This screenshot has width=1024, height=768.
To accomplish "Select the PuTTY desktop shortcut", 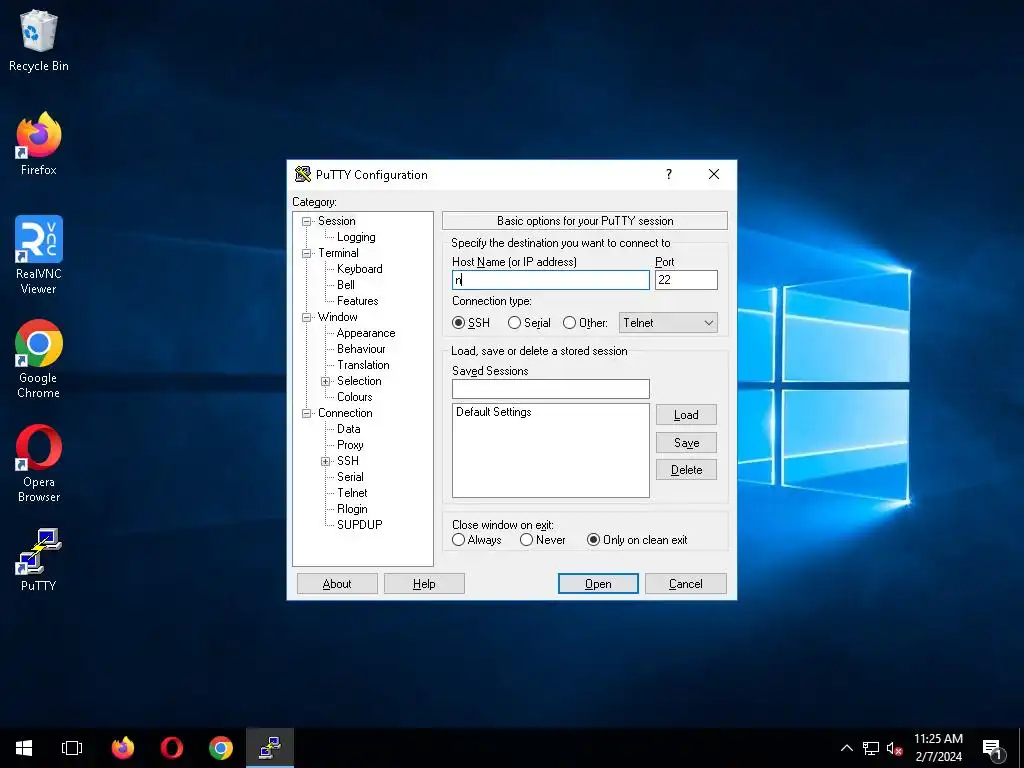I will (x=39, y=560).
